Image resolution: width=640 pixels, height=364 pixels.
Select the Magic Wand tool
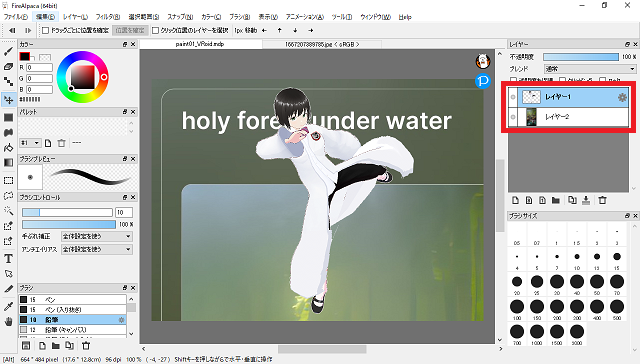pos(8,211)
